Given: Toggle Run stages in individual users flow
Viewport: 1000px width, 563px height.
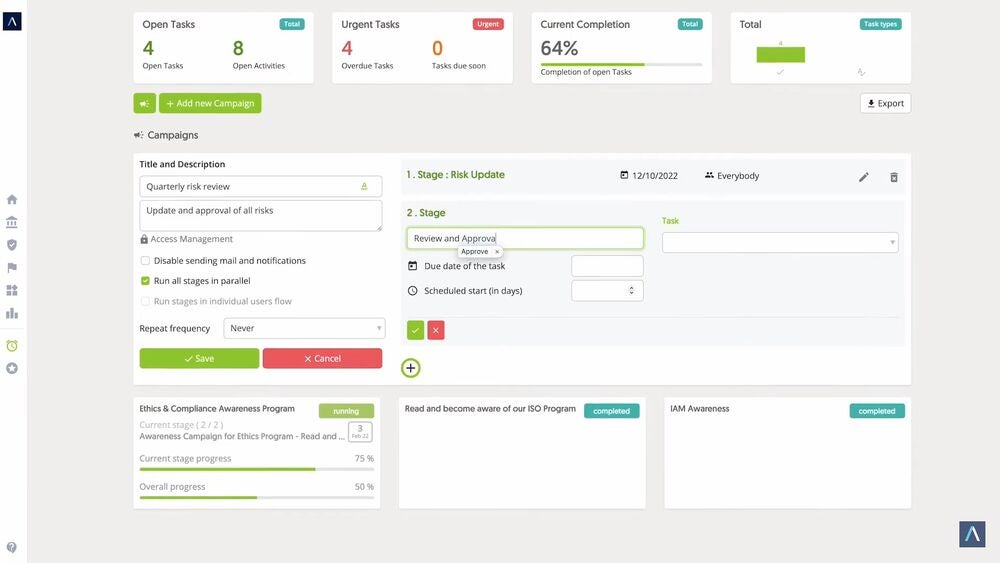Looking at the screenshot, I should point(146,301).
